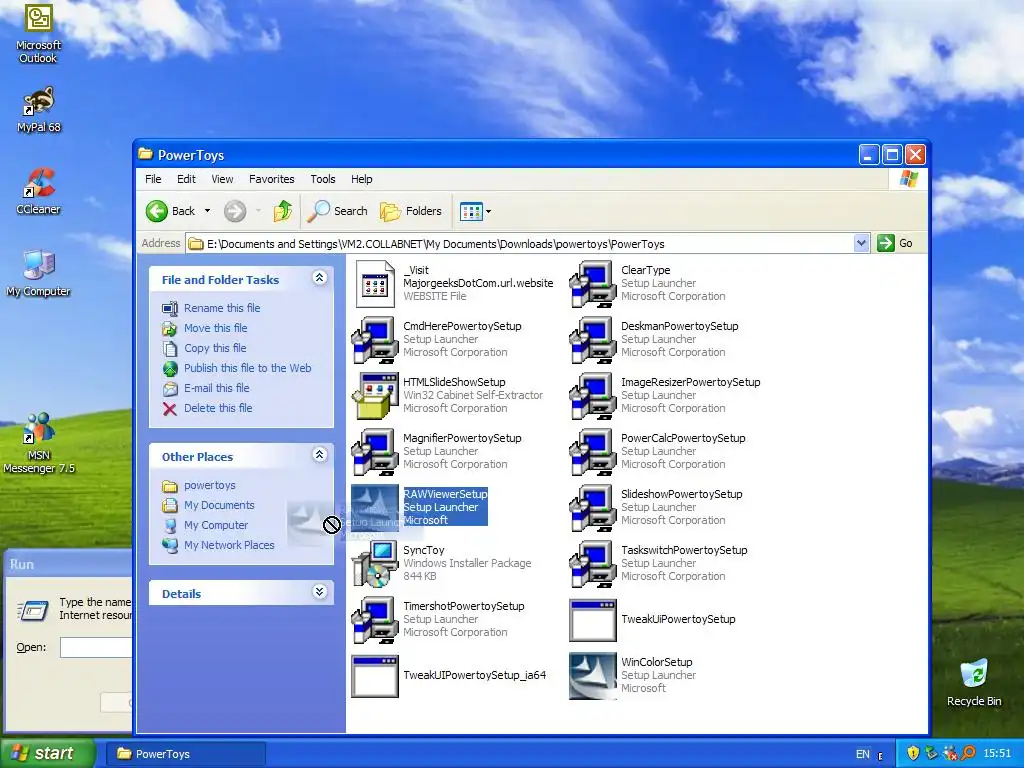The width and height of the screenshot is (1024, 768).
Task: Select the TweakUIPowertoySetup_ia64 file icon
Action: [x=375, y=676]
